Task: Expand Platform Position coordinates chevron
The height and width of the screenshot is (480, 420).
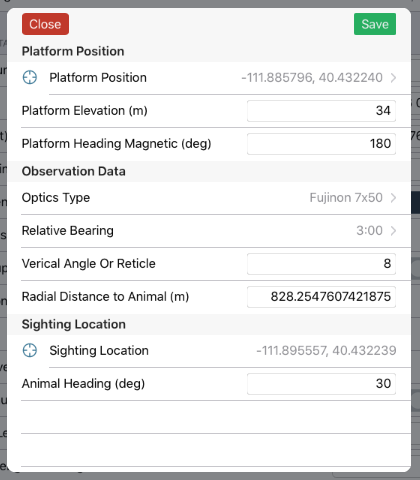Action: [x=393, y=78]
